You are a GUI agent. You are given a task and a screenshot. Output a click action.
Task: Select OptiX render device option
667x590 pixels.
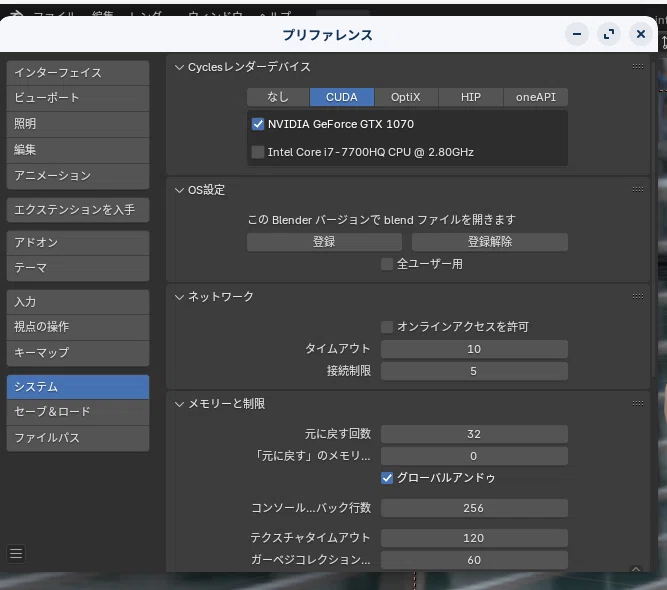(406, 97)
